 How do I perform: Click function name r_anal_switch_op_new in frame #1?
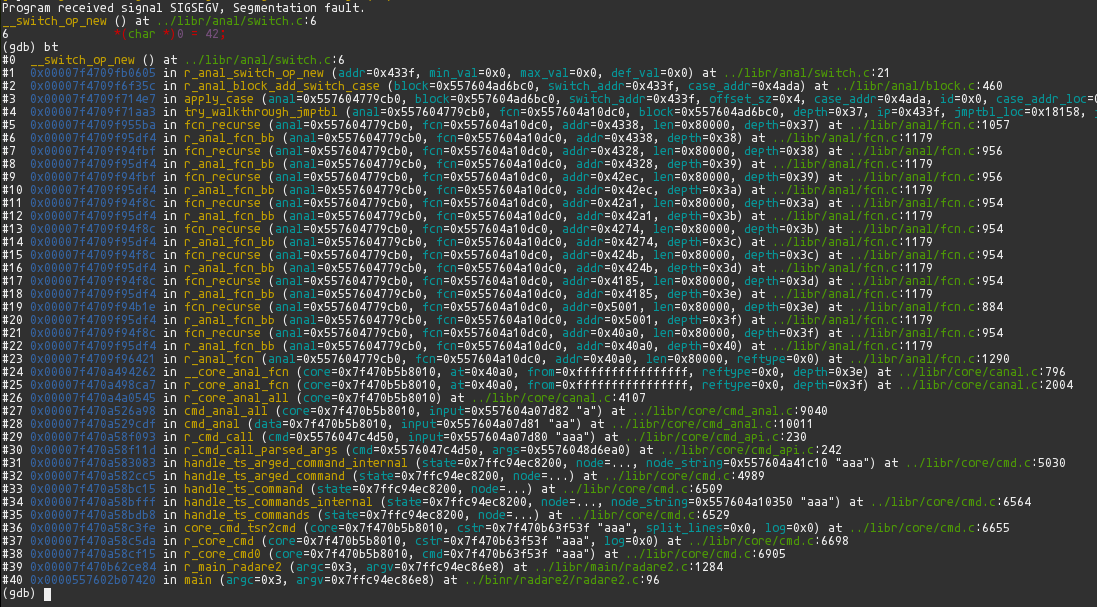(254, 73)
